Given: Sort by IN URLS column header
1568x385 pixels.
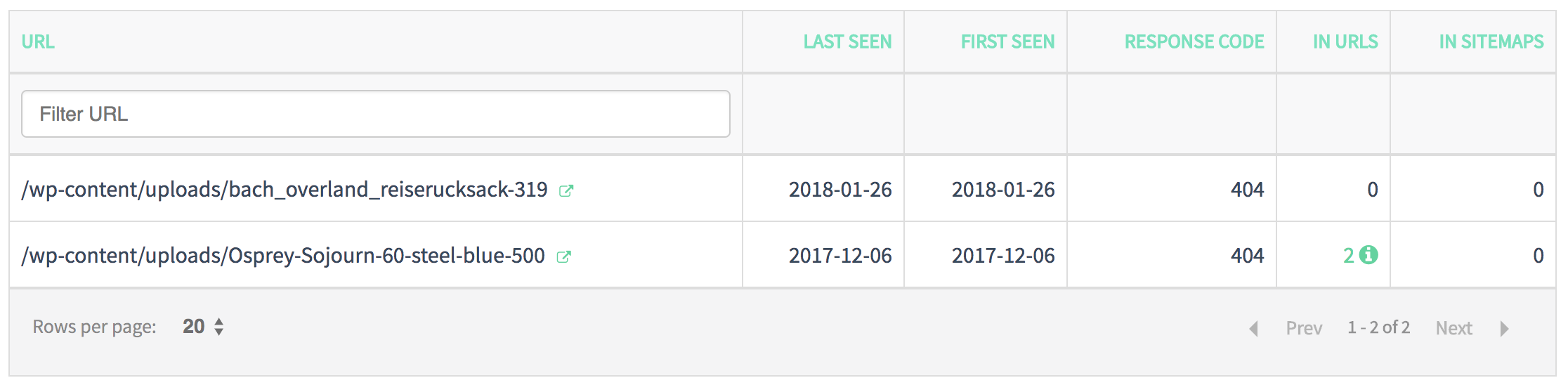Looking at the screenshot, I should pyautogui.click(x=1345, y=41).
